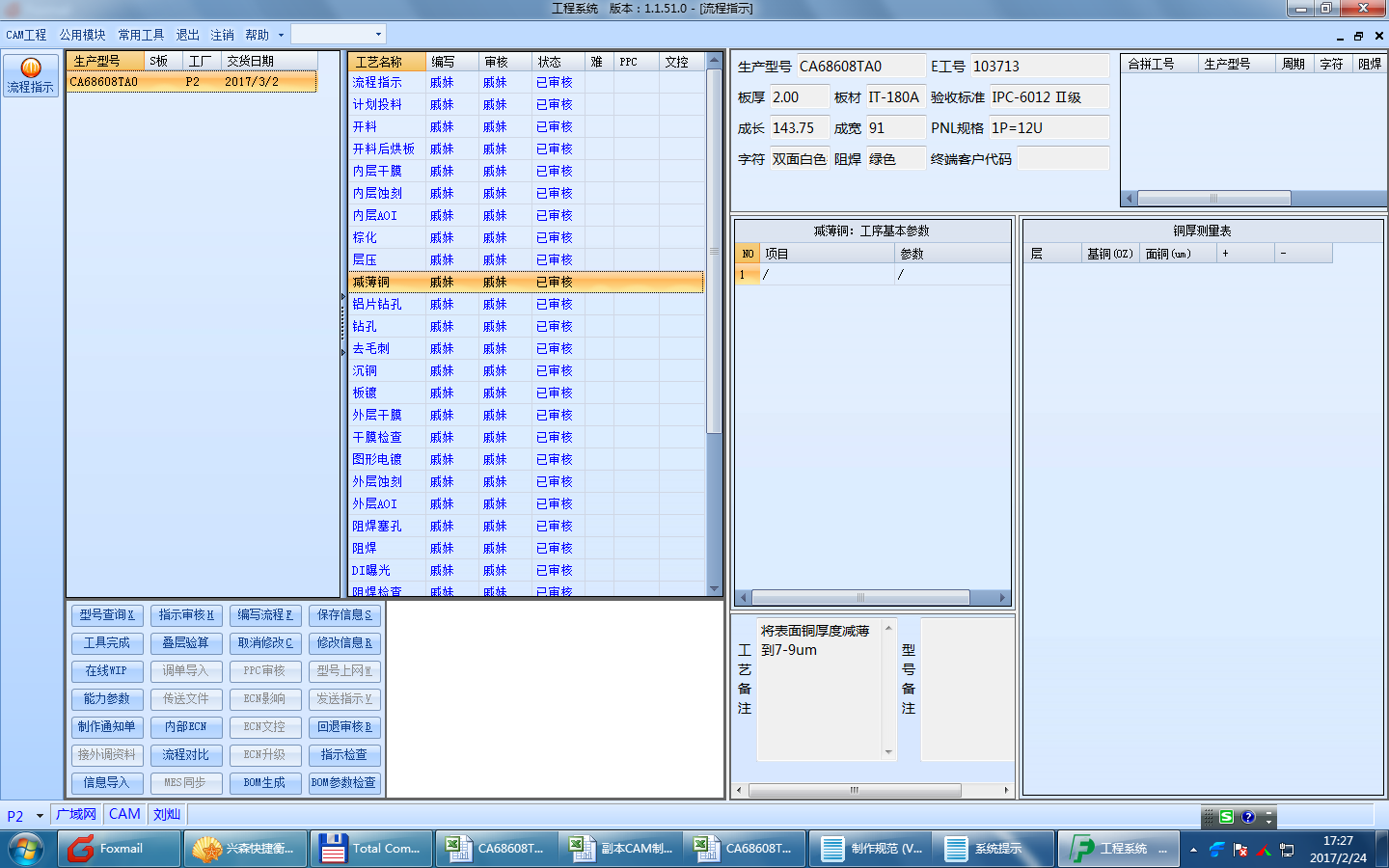The width and height of the screenshot is (1389, 868).
Task: Click the blue help question mark icon
Action: (1248, 817)
